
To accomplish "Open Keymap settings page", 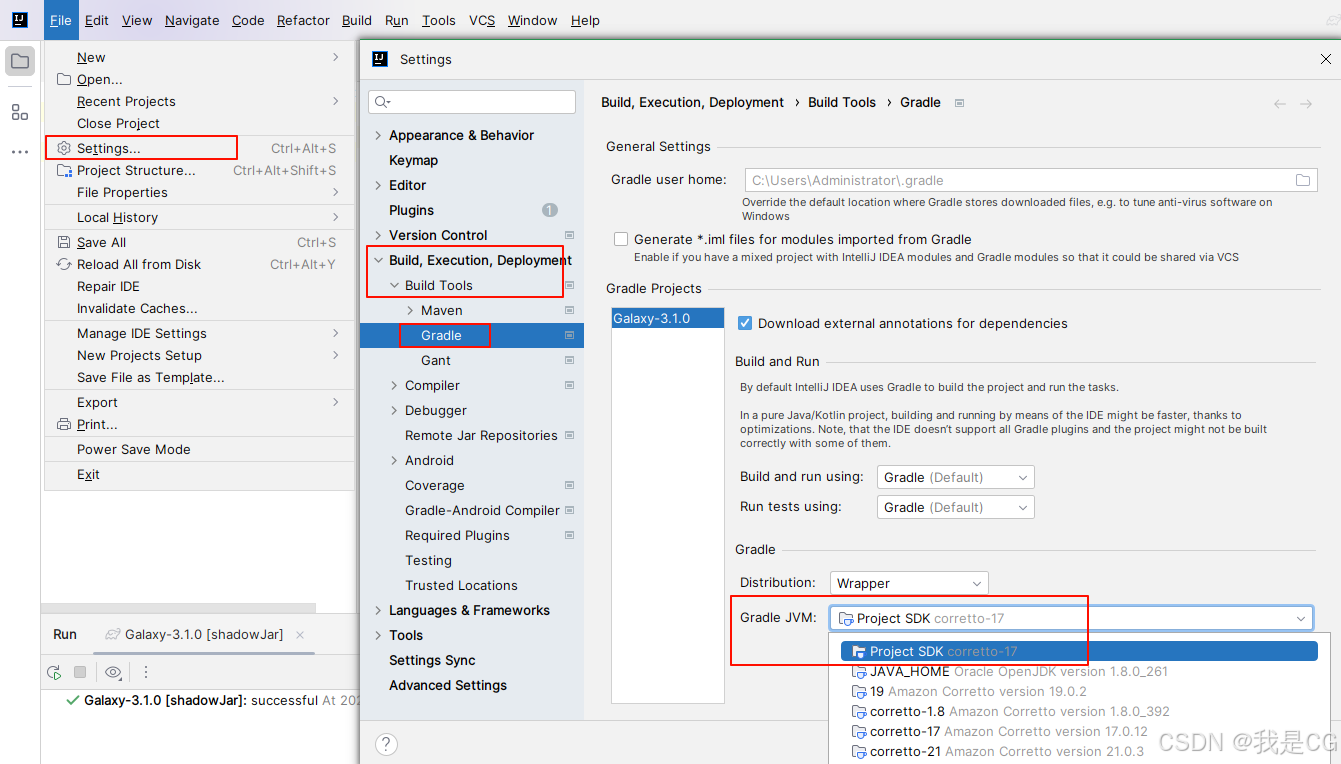I will 413,160.
